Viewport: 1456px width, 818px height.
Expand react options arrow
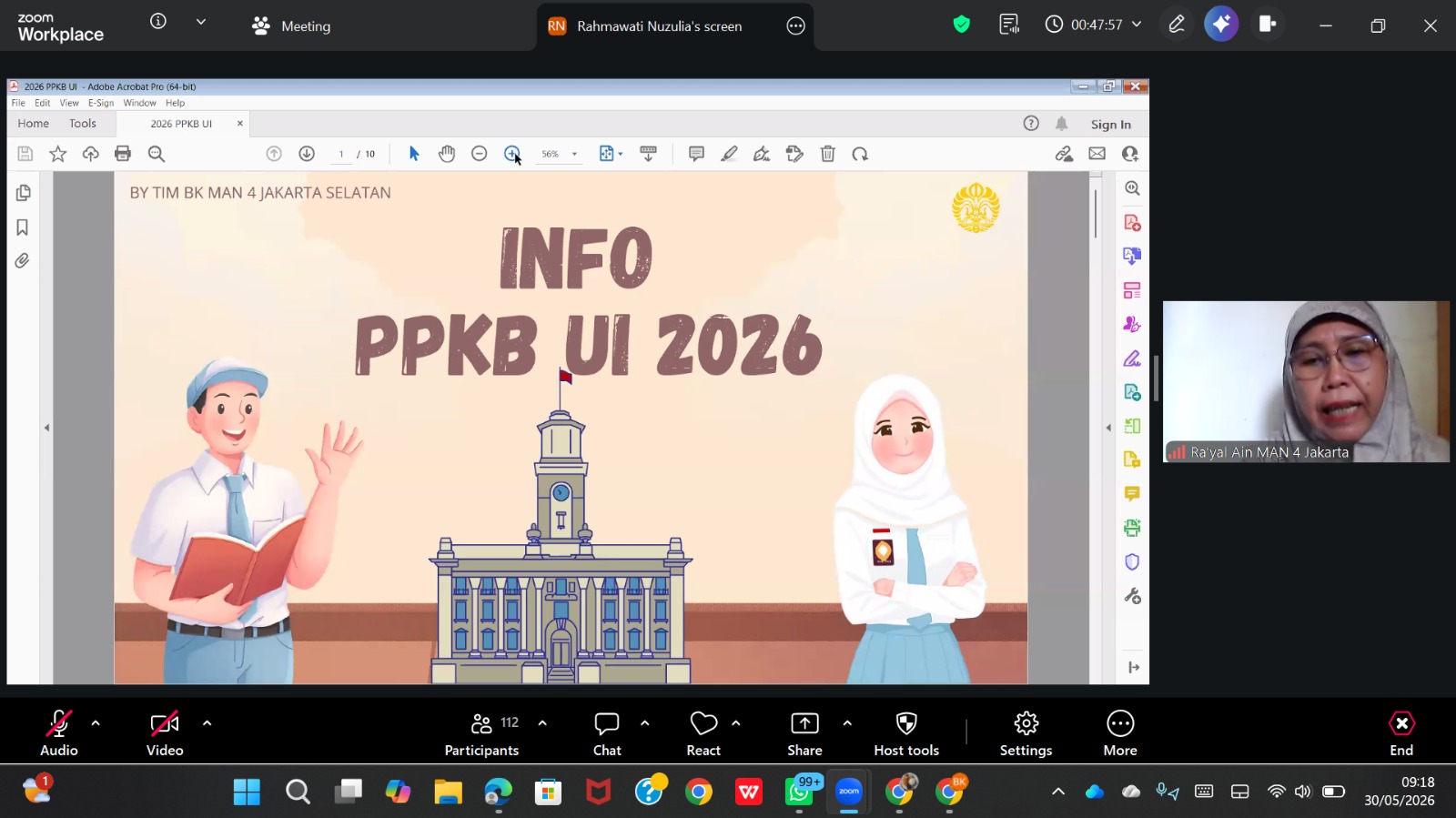735,723
